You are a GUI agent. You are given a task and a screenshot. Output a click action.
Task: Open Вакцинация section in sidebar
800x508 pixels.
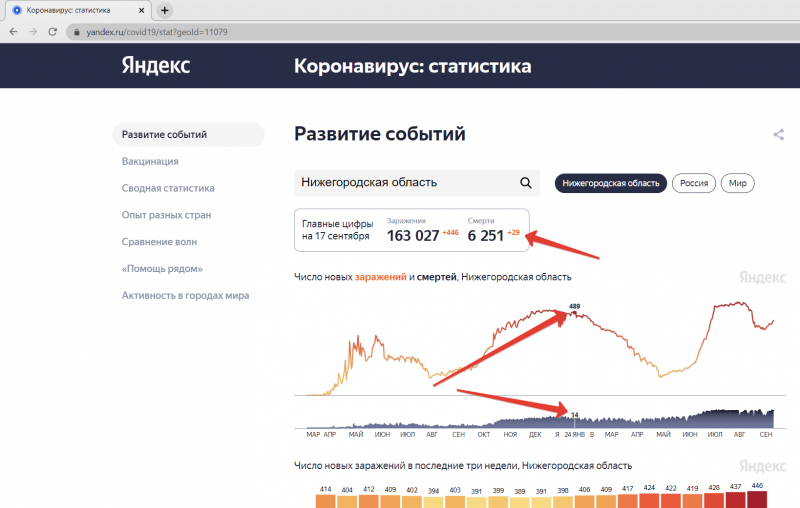click(x=150, y=161)
